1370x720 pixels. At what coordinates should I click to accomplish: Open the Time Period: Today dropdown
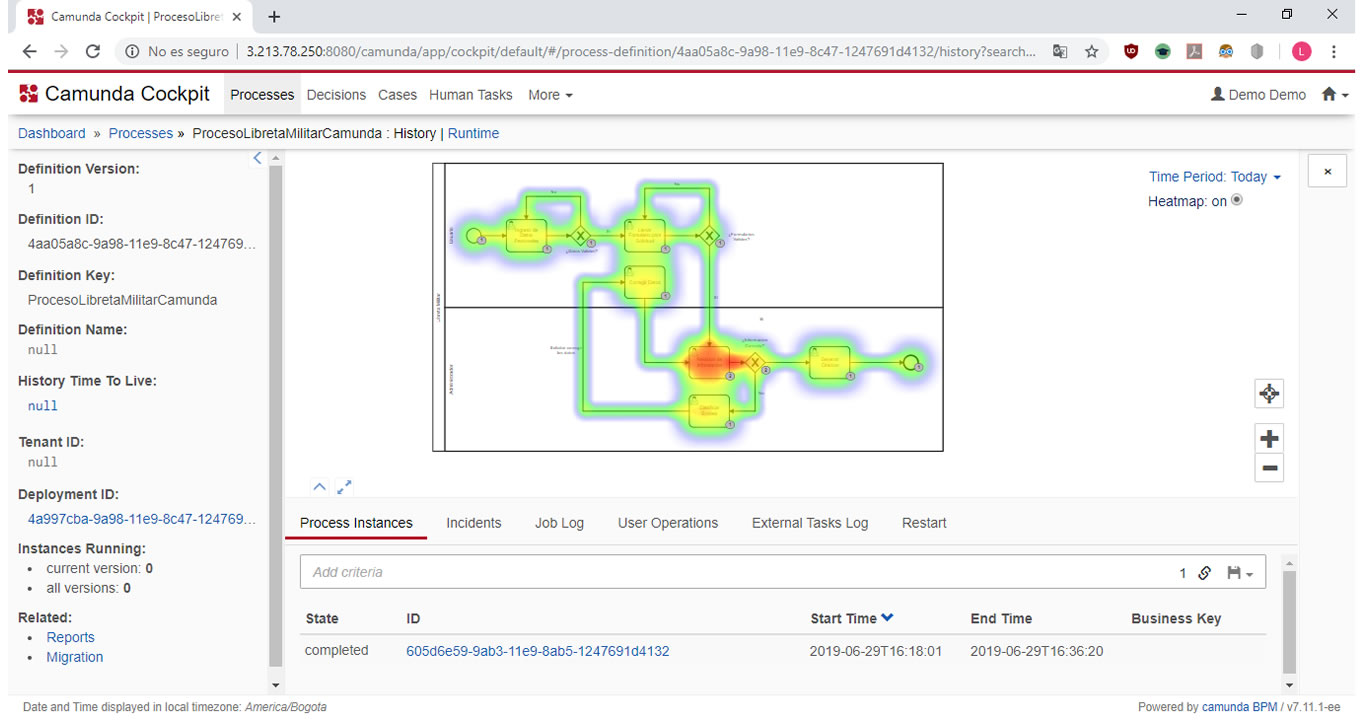click(1215, 177)
